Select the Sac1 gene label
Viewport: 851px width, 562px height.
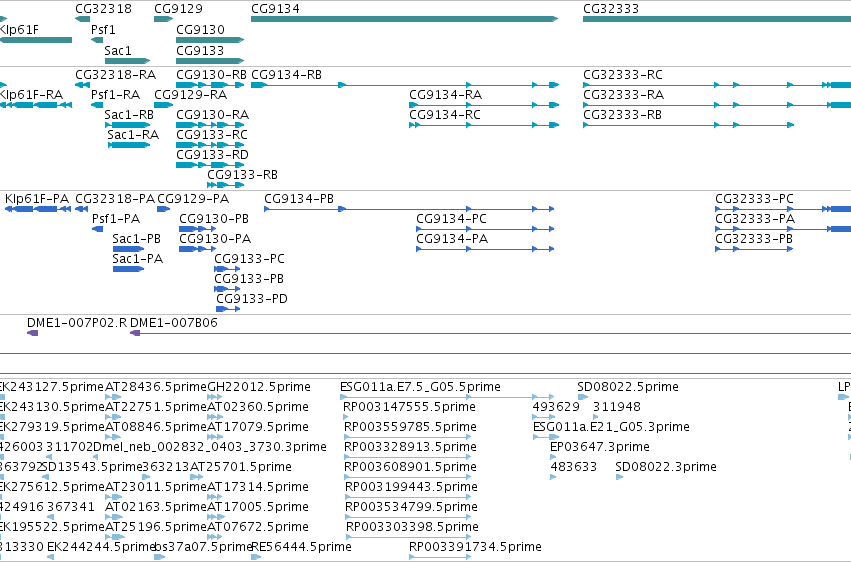118,50
